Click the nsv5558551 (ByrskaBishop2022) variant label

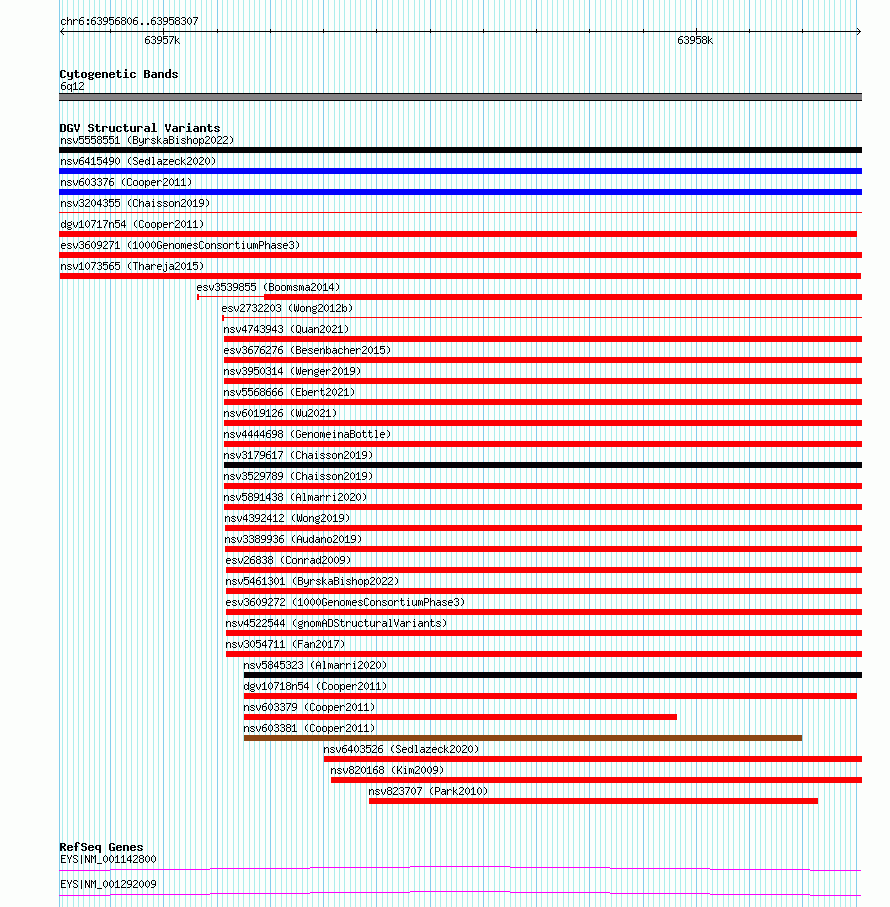coord(147,141)
